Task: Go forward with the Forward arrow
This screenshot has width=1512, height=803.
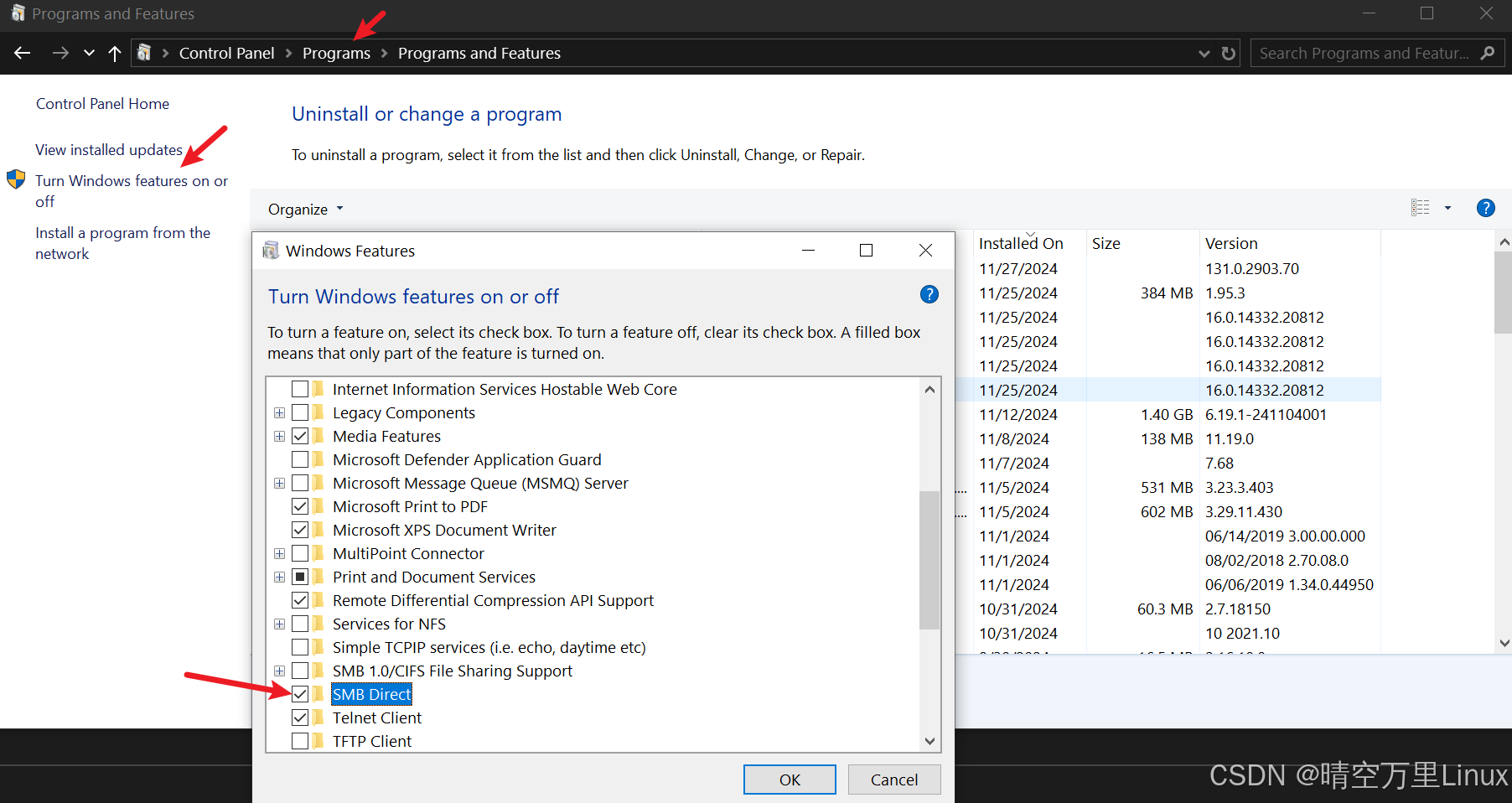Action: click(60, 53)
